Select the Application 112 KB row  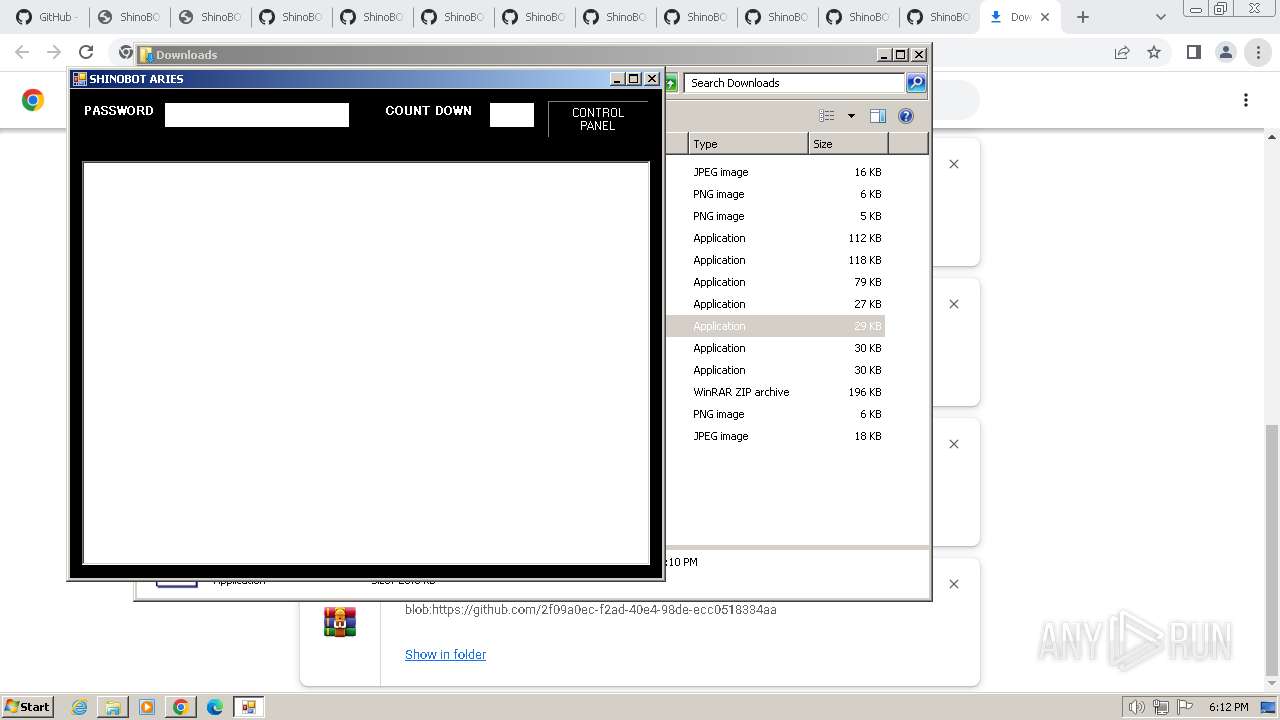[776, 238]
